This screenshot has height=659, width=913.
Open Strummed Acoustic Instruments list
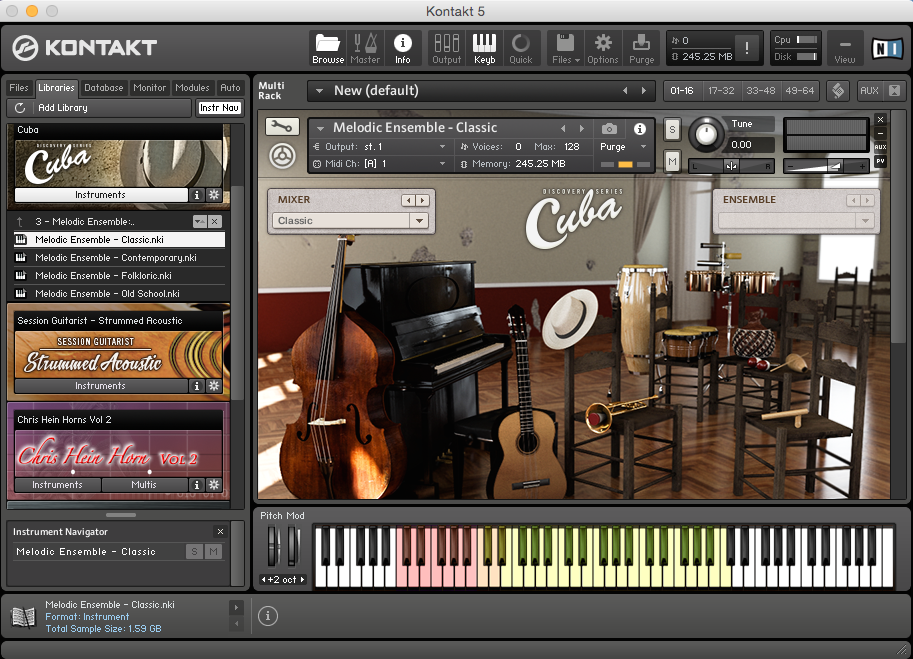100,385
